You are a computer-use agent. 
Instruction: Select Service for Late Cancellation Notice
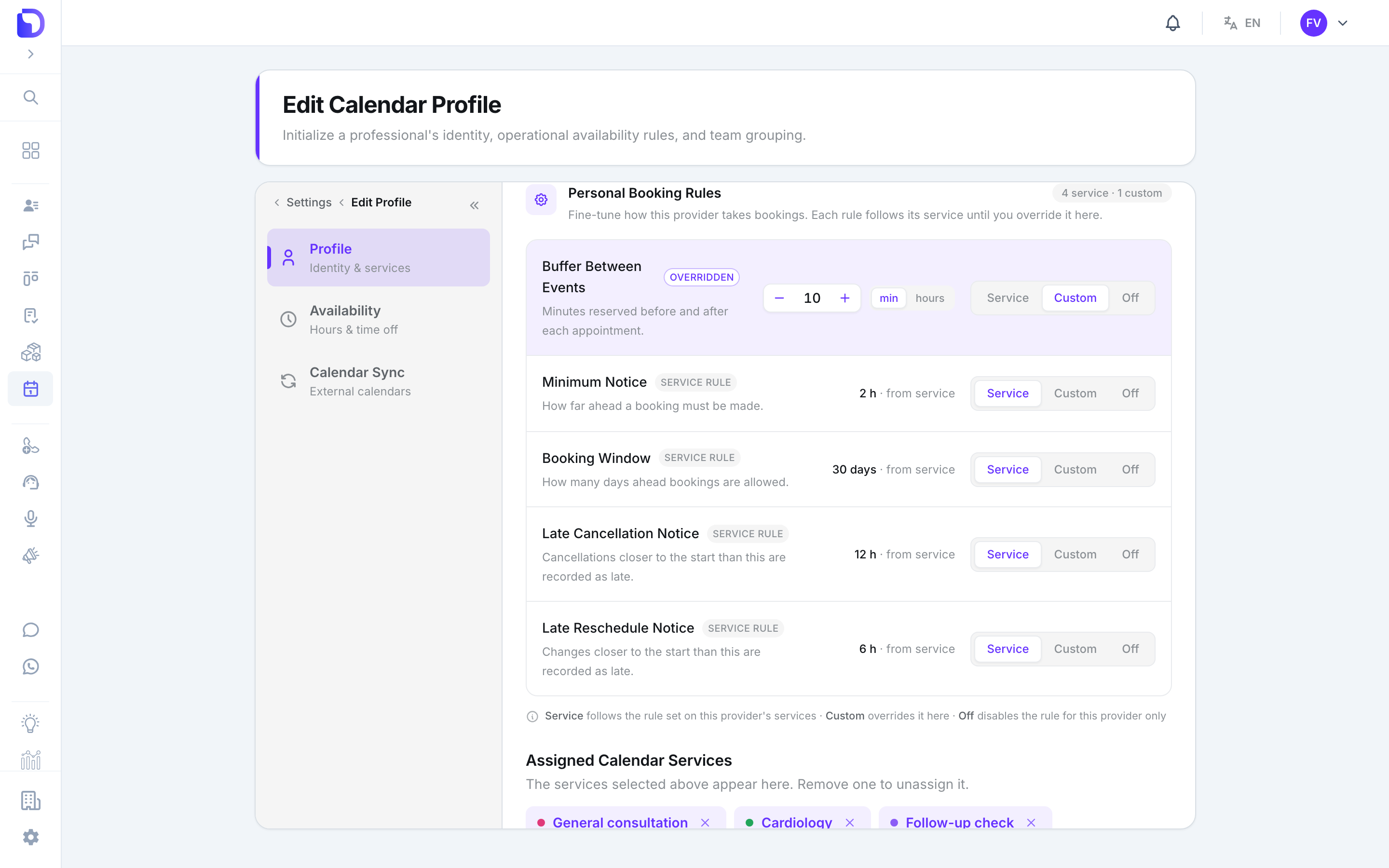(1008, 555)
